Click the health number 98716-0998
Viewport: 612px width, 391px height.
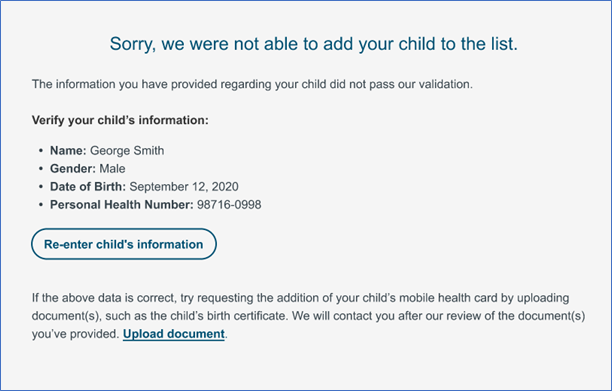point(229,204)
